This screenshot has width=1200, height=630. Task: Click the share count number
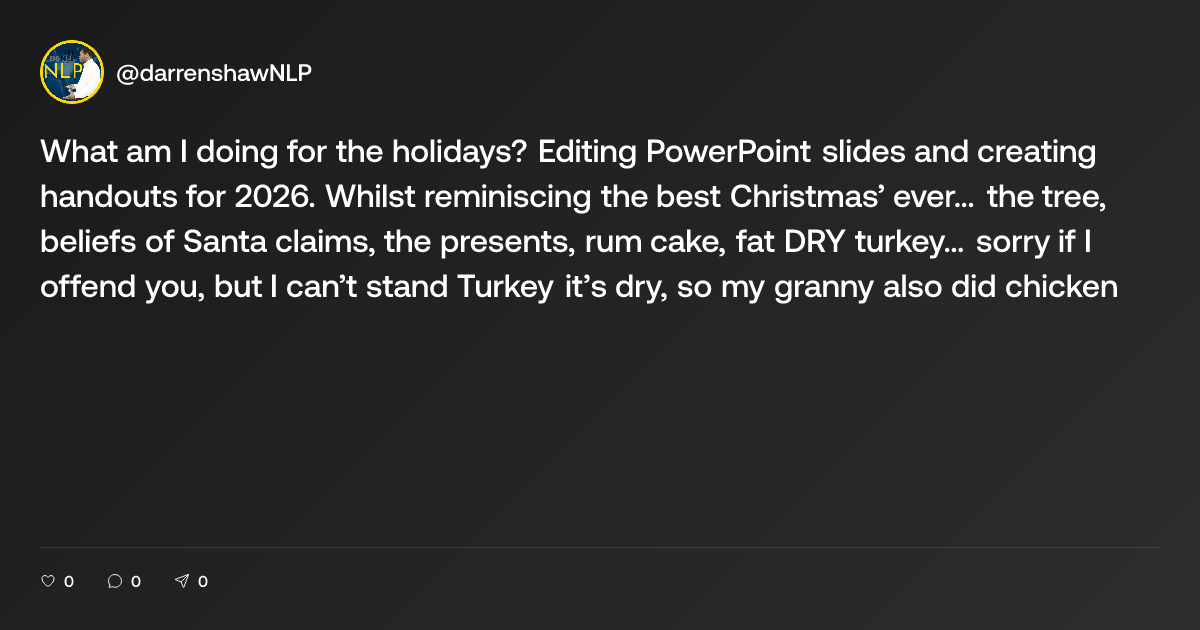click(x=203, y=581)
